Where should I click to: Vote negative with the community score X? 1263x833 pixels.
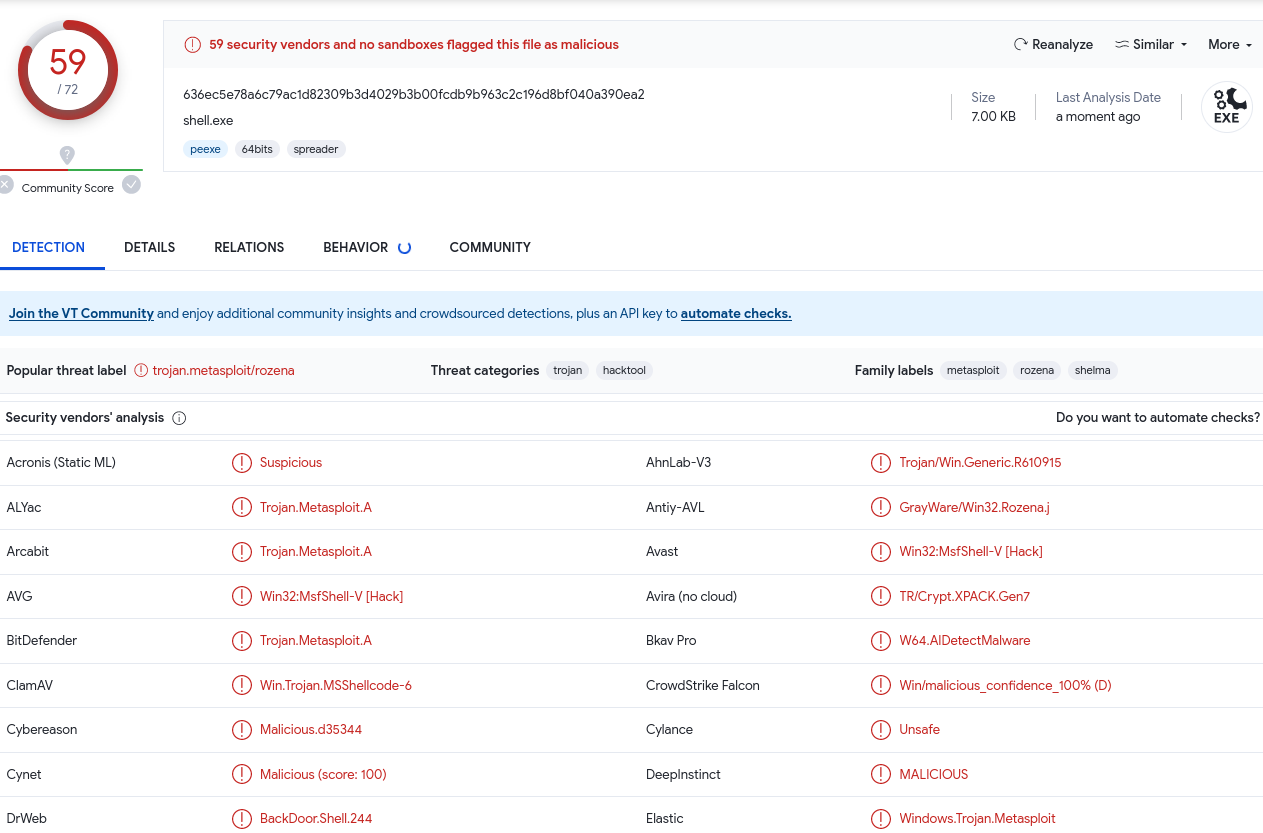click(7, 185)
